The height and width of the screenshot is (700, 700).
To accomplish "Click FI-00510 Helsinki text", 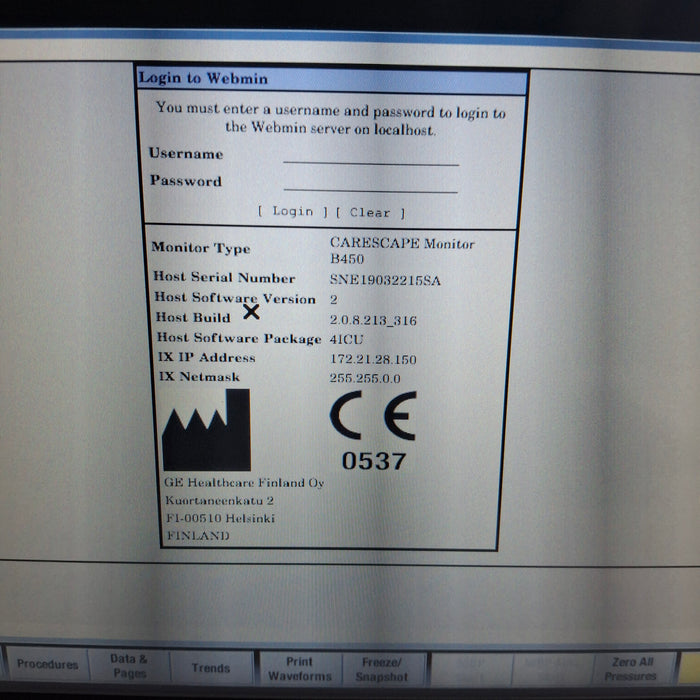I will 221,518.
